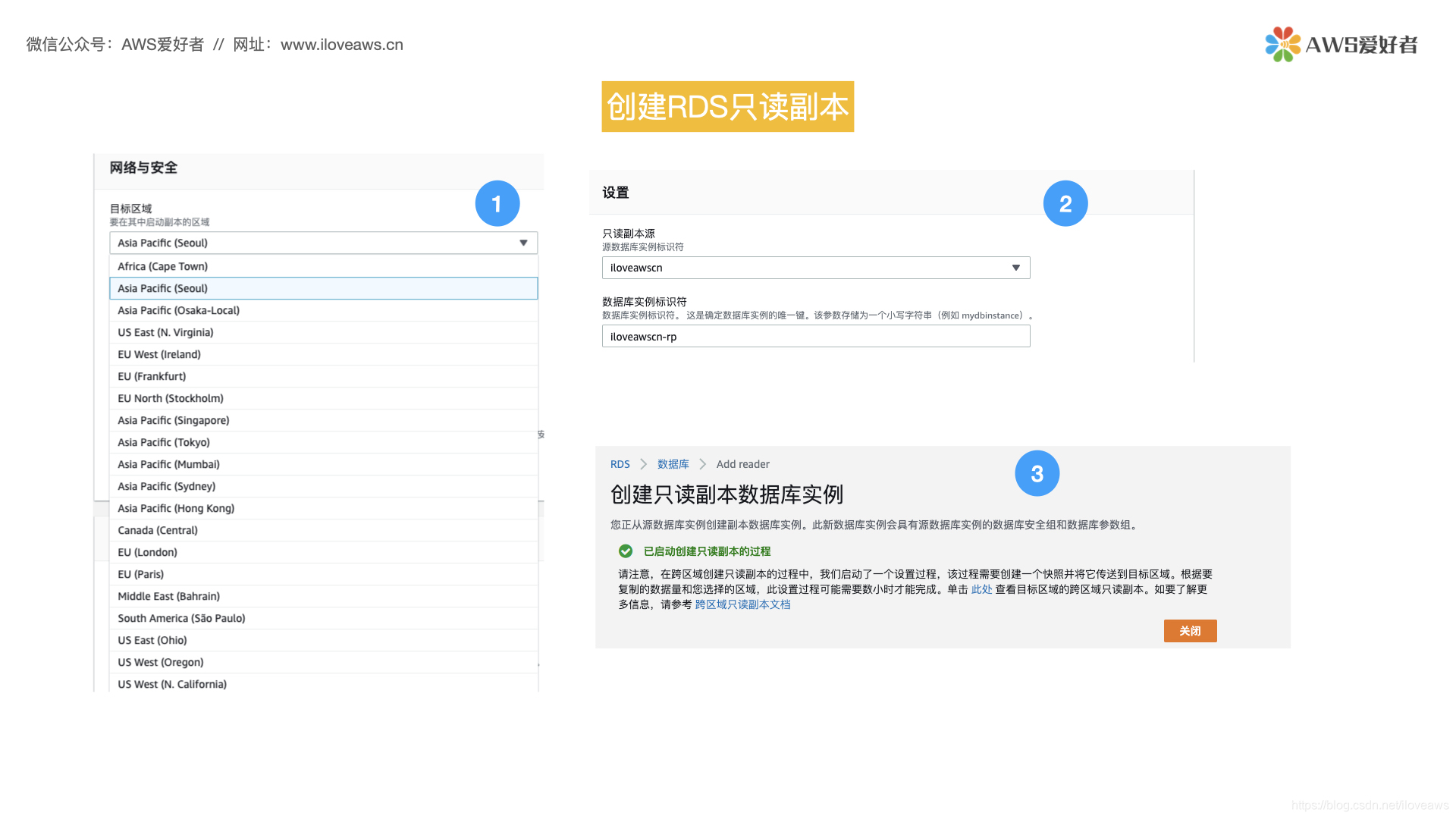This screenshot has width=1456, height=819.
Task: Click the blue circle numbered 1
Action: (497, 203)
